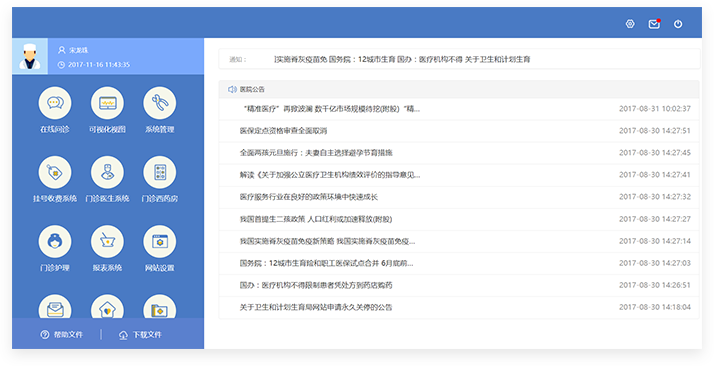Open the 在线问诊 chat bubble icon

tap(55, 103)
